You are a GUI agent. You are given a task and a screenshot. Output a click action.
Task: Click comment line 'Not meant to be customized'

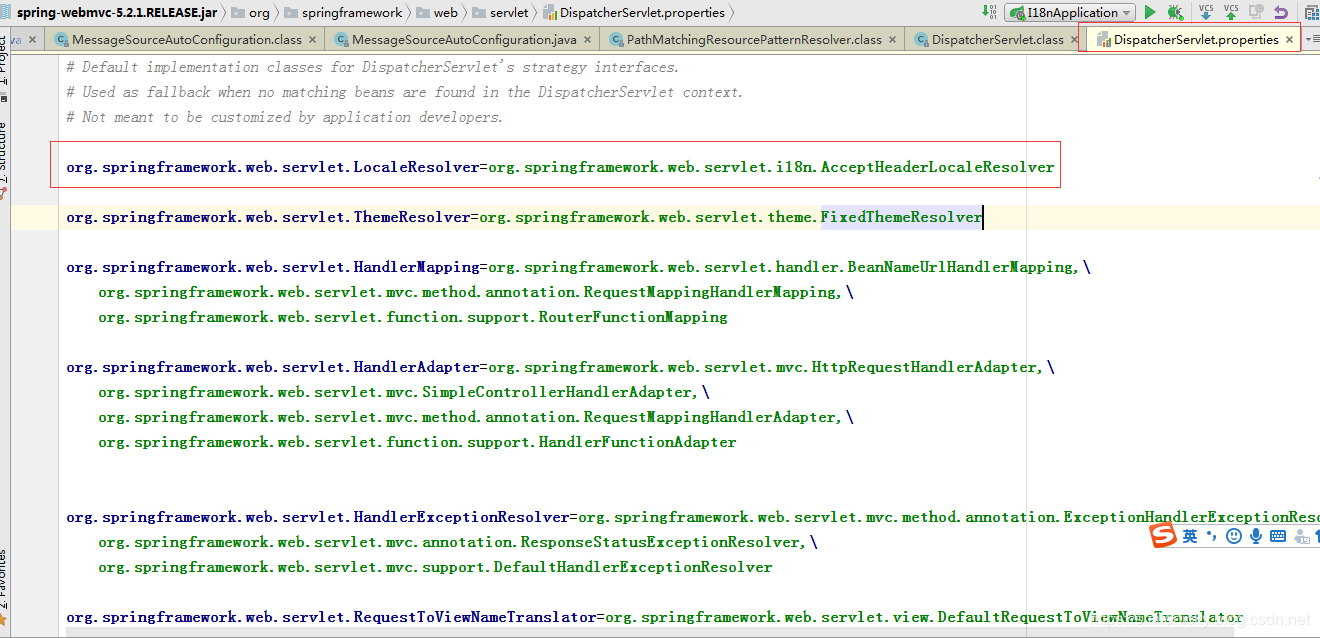pos(285,117)
